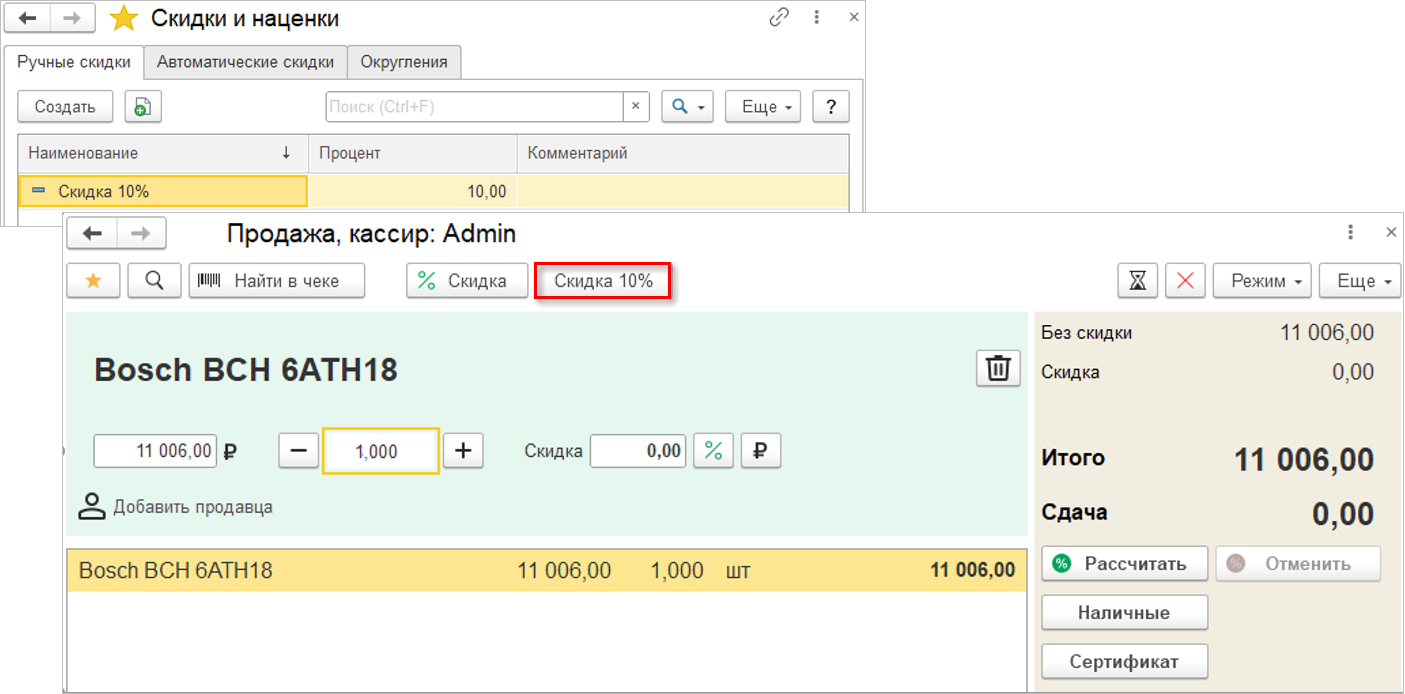
Task: Click the Без скидки value 11 006,00
Action: [x=1327, y=333]
